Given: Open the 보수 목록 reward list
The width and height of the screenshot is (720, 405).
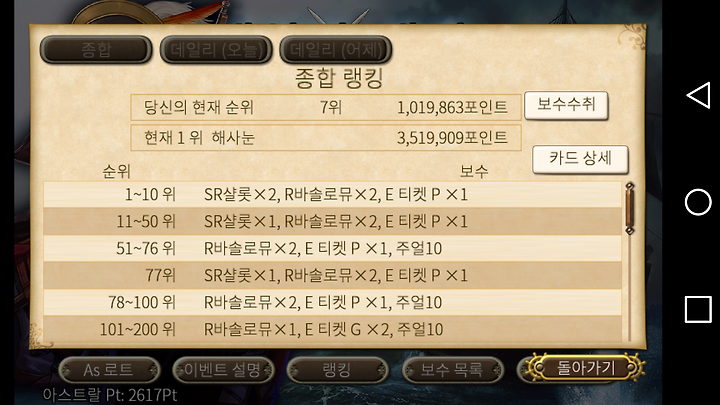Looking at the screenshot, I should 452,370.
